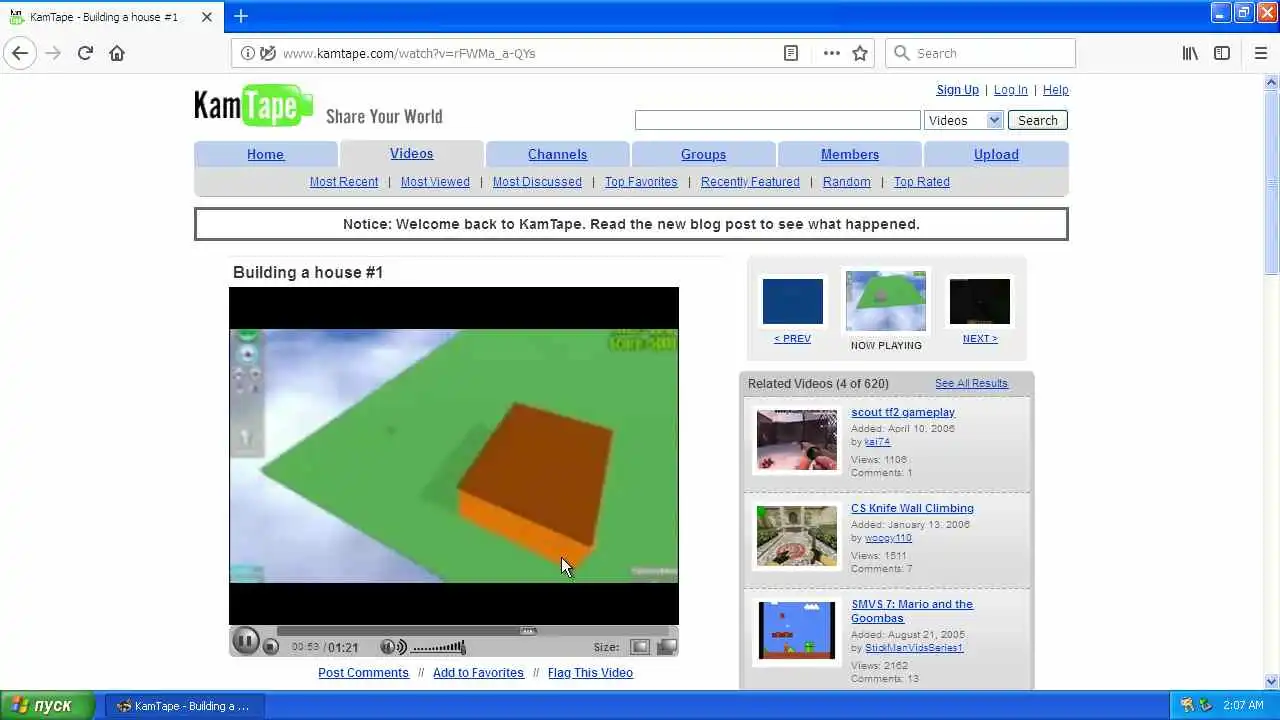Image resolution: width=1280 pixels, height=720 pixels.
Task: Click Flag This Video link
Action: [590, 673]
